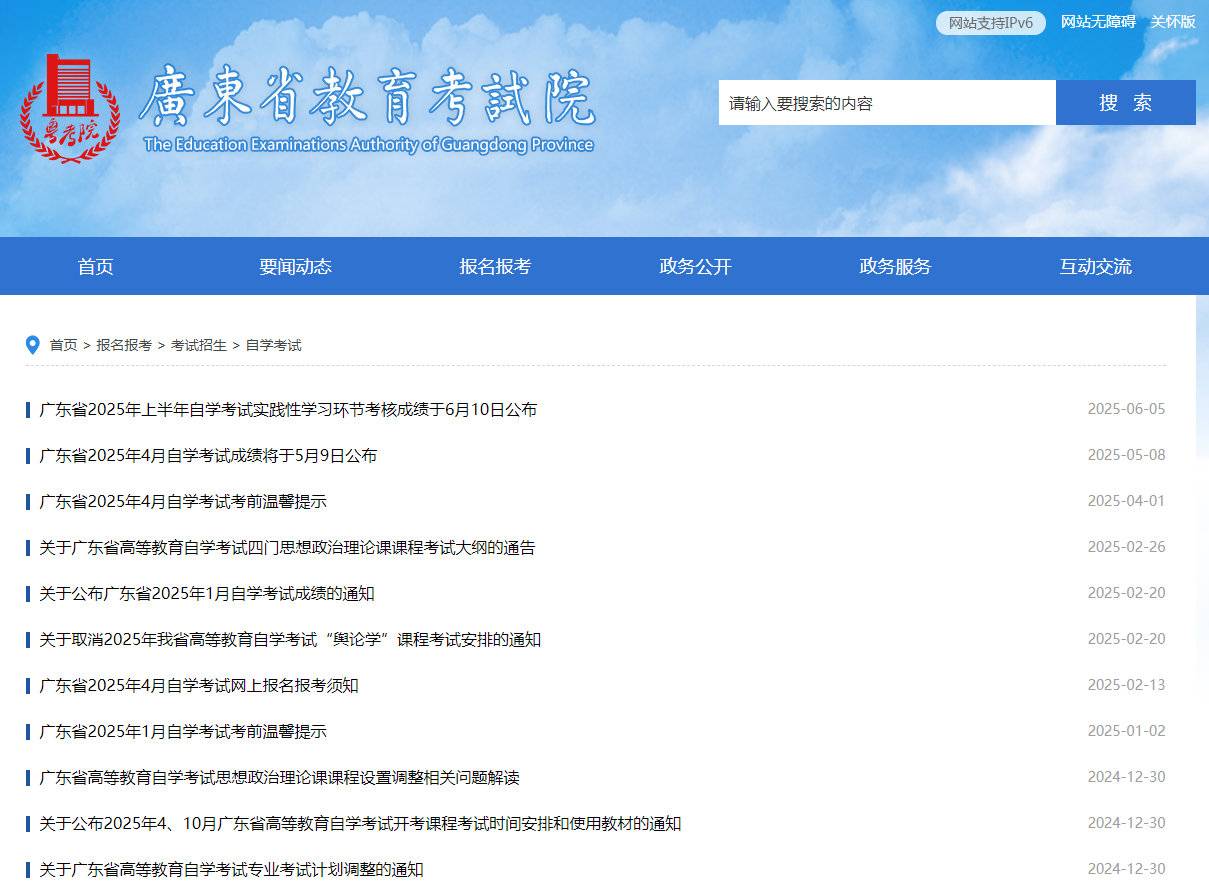Open the 要闻动态 navigation menu item
The image size is (1209, 890).
point(295,266)
